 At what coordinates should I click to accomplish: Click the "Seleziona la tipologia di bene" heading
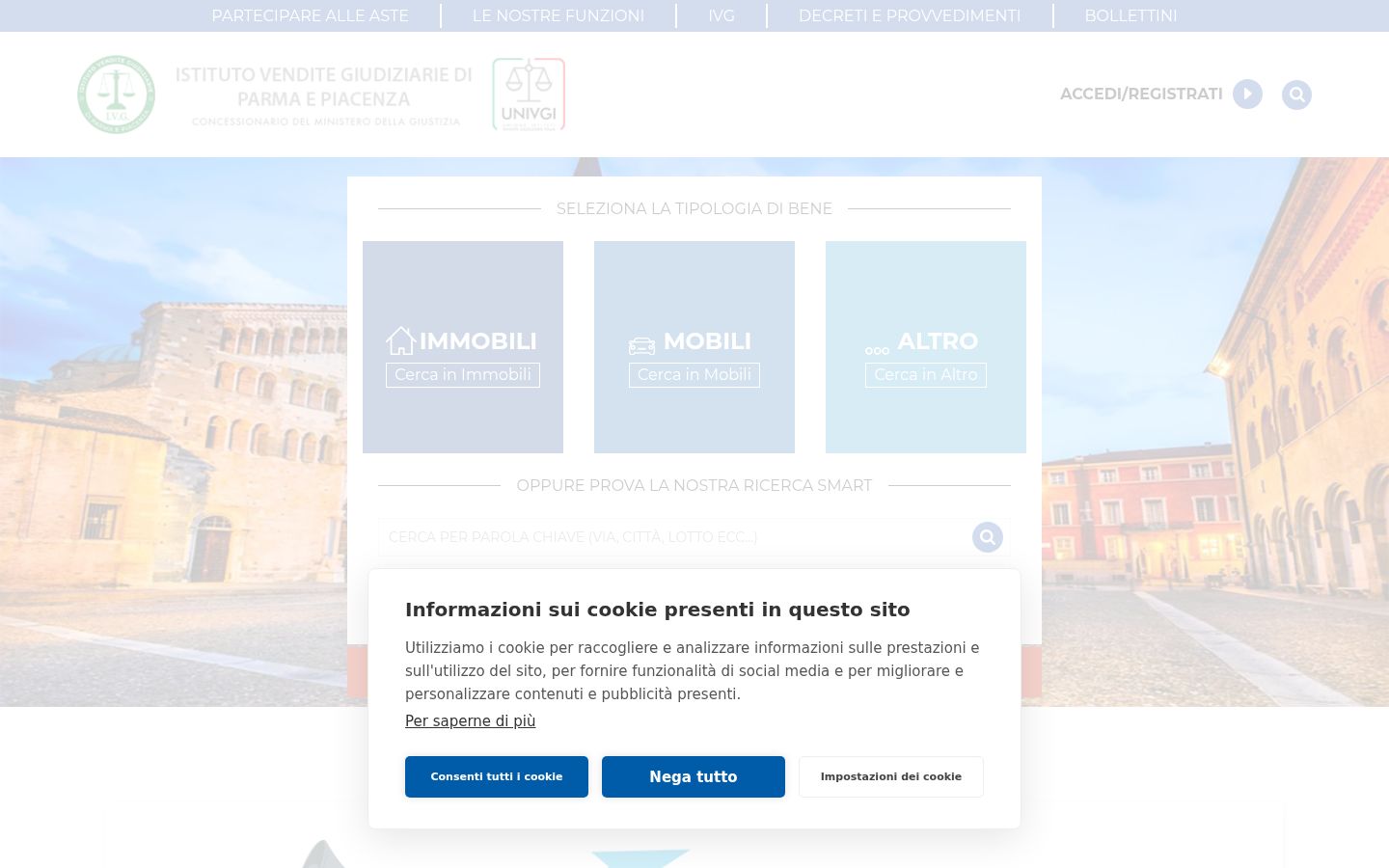click(x=694, y=208)
